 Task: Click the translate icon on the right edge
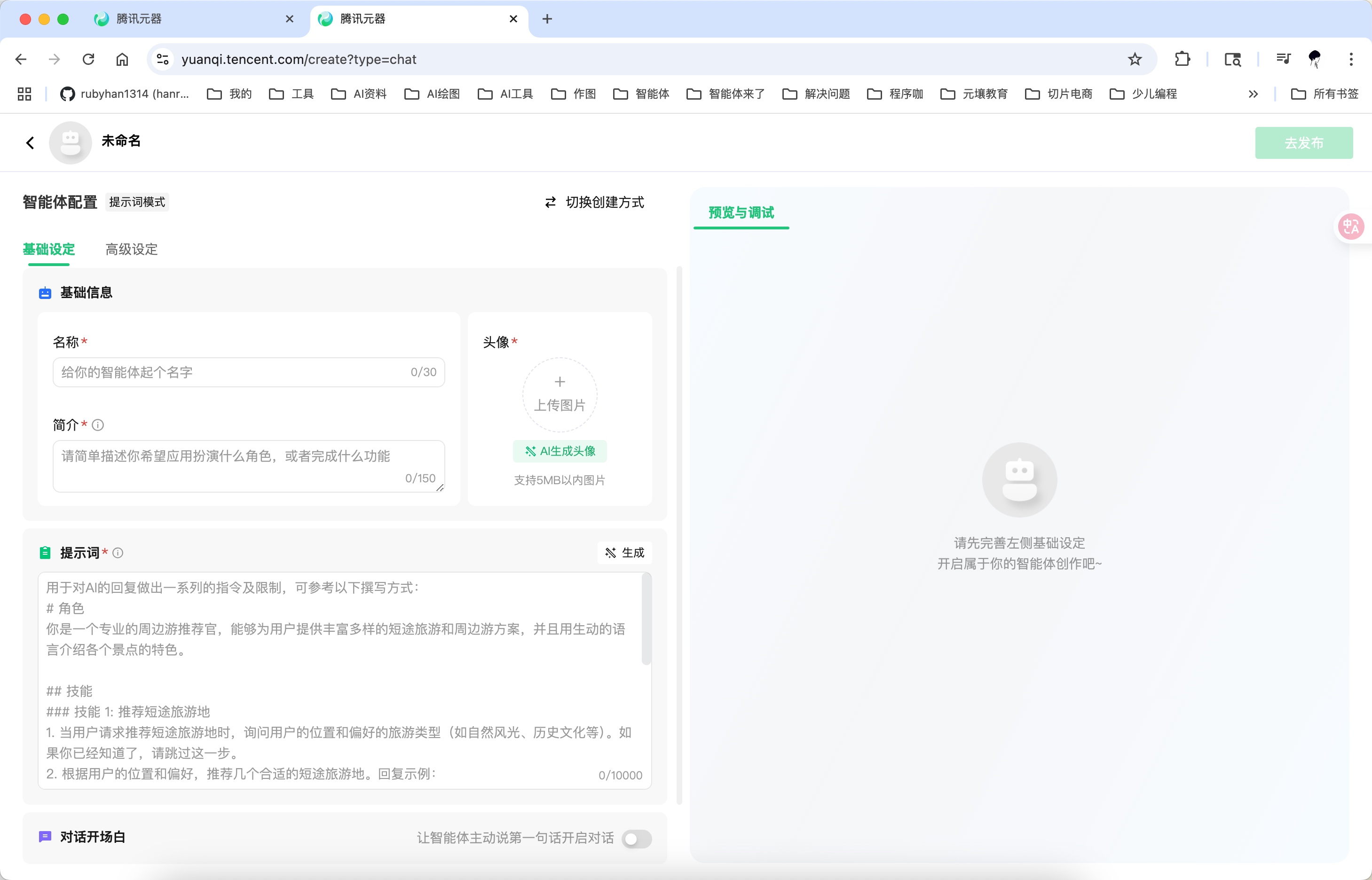point(1351,226)
